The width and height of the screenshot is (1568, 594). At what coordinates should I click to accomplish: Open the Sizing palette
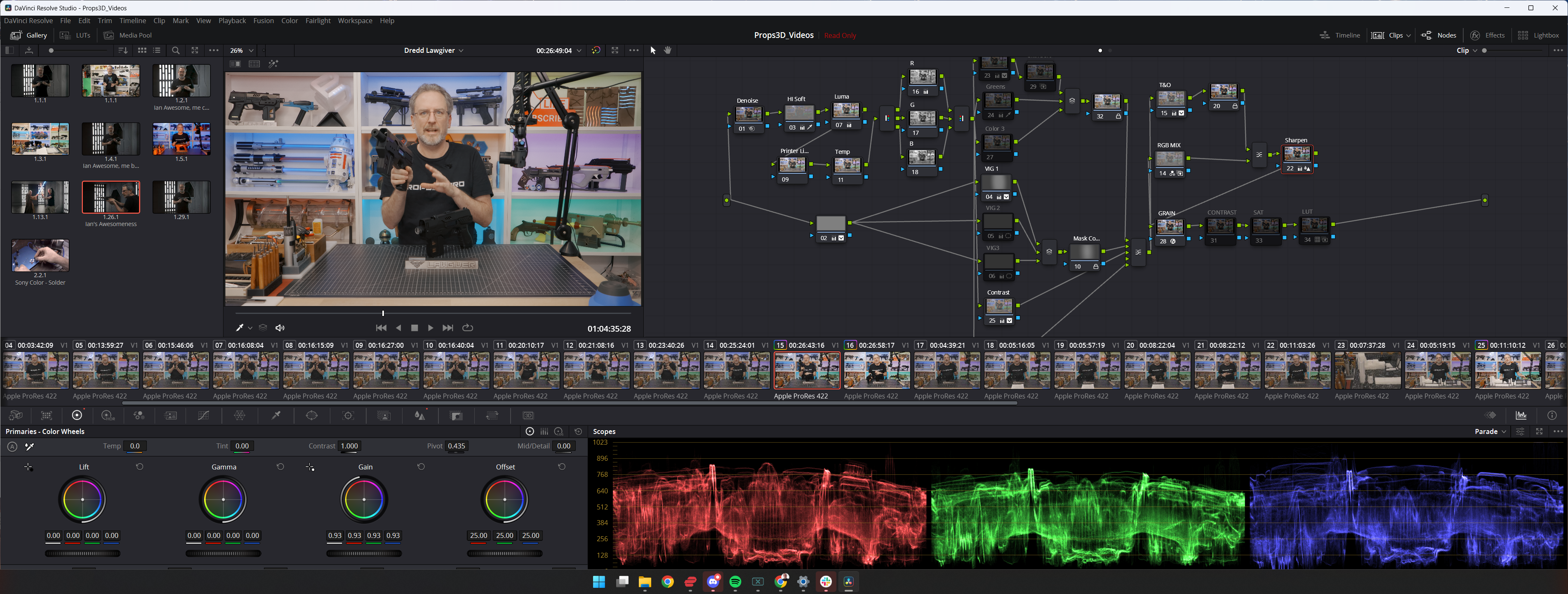[x=492, y=415]
